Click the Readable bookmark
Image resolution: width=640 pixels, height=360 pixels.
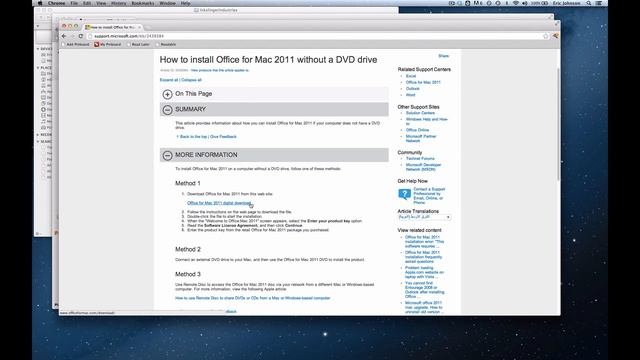point(166,44)
